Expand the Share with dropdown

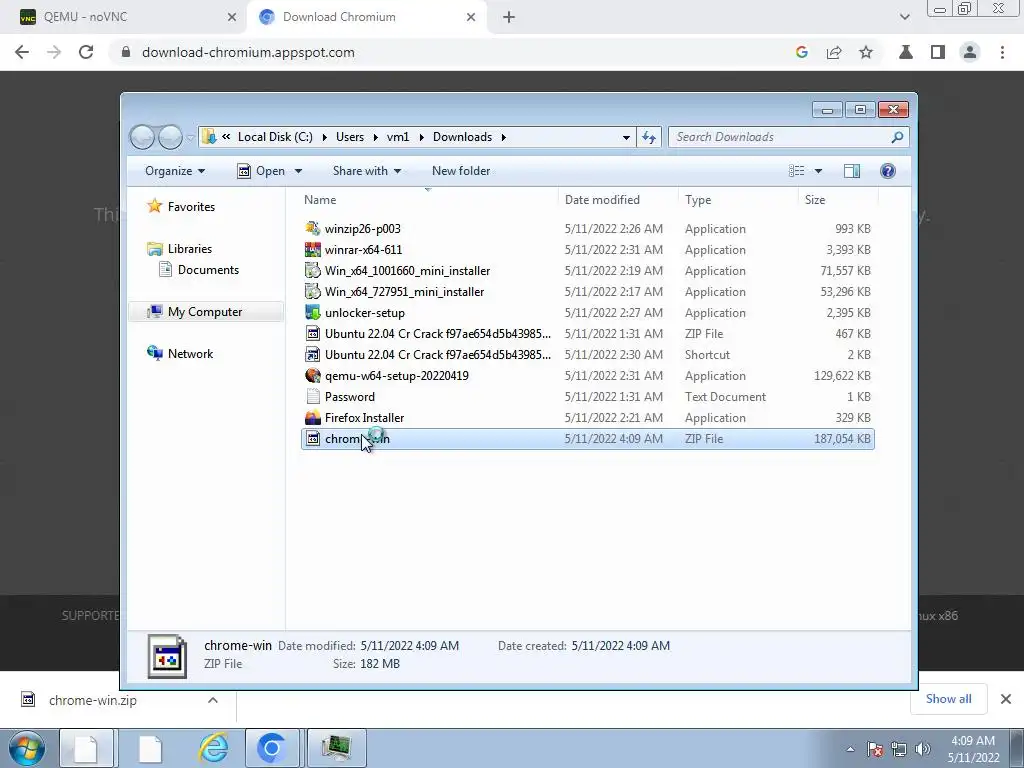(366, 171)
